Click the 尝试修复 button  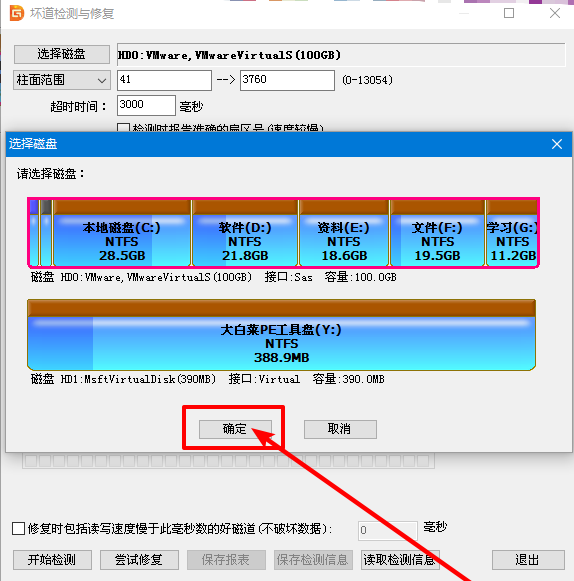139,560
